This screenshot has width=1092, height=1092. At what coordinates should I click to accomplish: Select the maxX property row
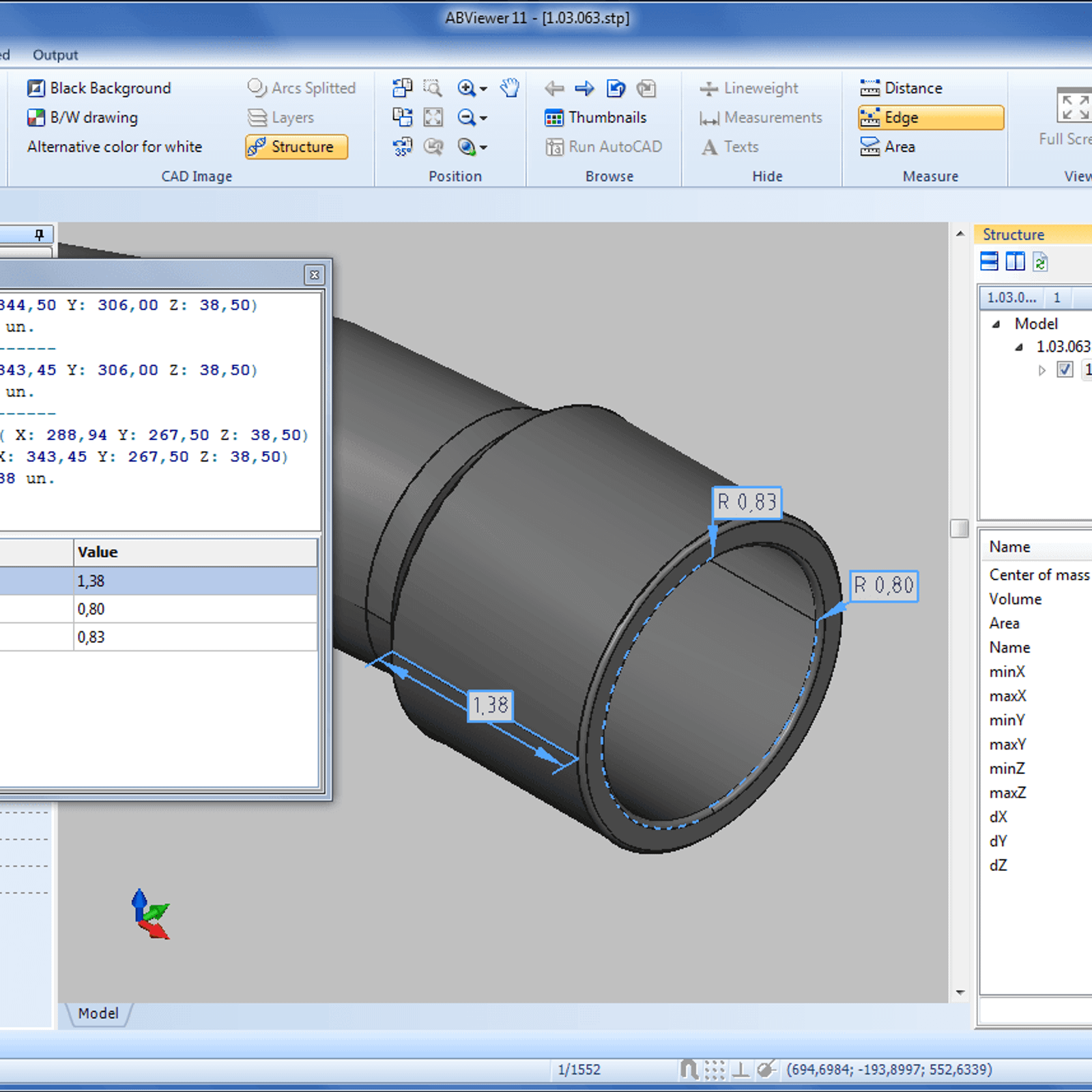(x=1007, y=696)
